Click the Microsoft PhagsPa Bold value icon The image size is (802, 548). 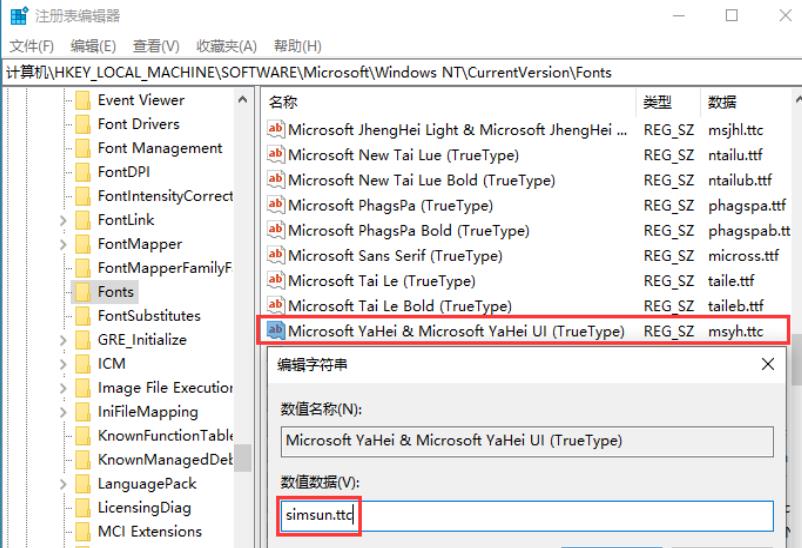pos(276,231)
